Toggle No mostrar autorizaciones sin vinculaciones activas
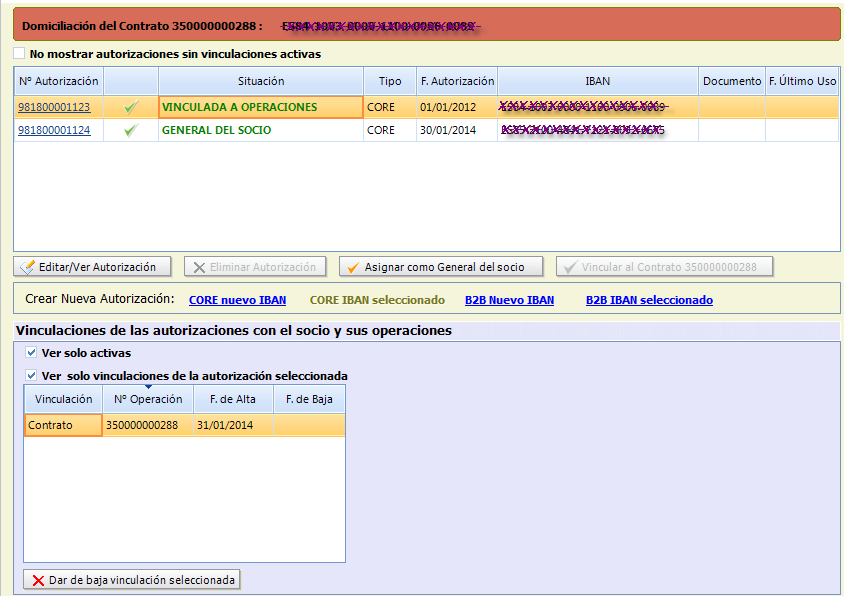 tap(20, 54)
